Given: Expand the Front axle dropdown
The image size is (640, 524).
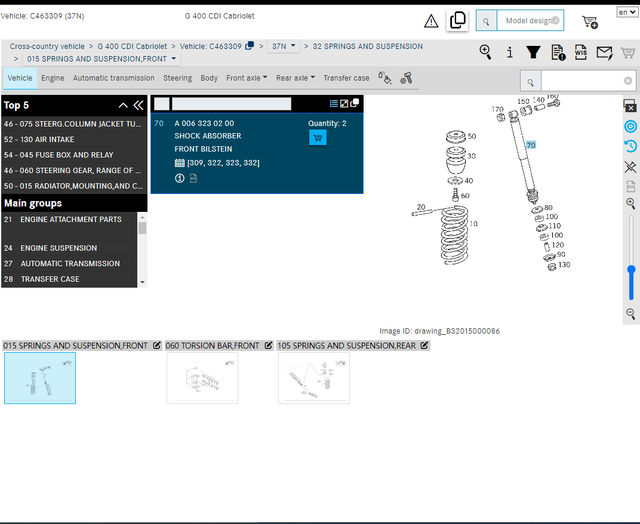Looking at the screenshot, I should pos(247,78).
